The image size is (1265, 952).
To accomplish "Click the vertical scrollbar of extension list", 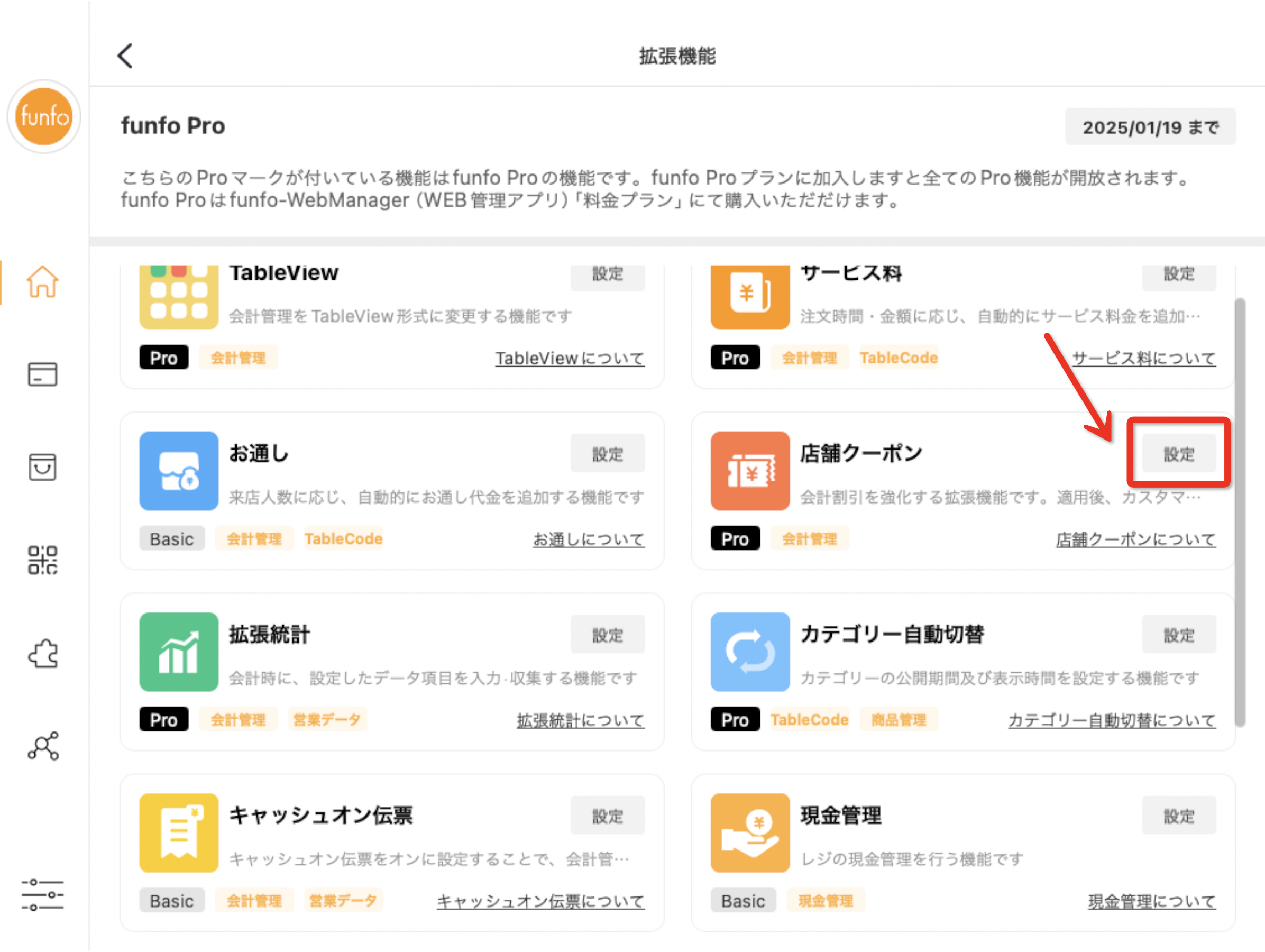I will (x=1240, y=512).
